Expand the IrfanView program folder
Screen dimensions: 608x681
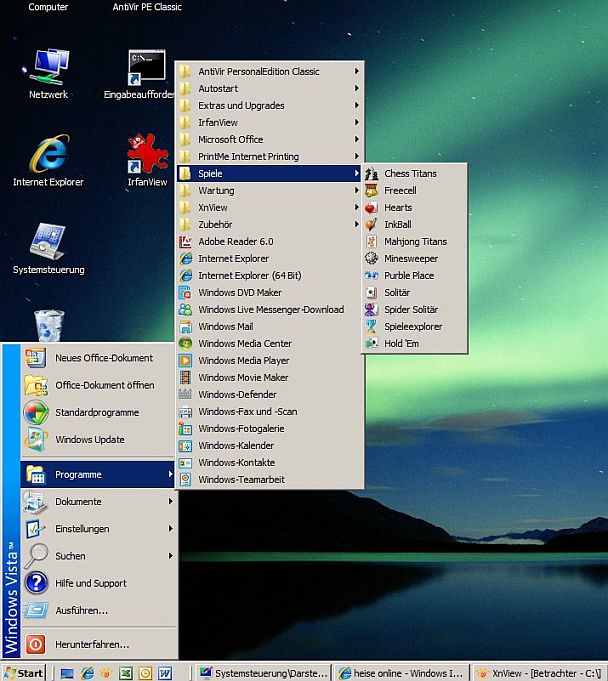[x=269, y=122]
